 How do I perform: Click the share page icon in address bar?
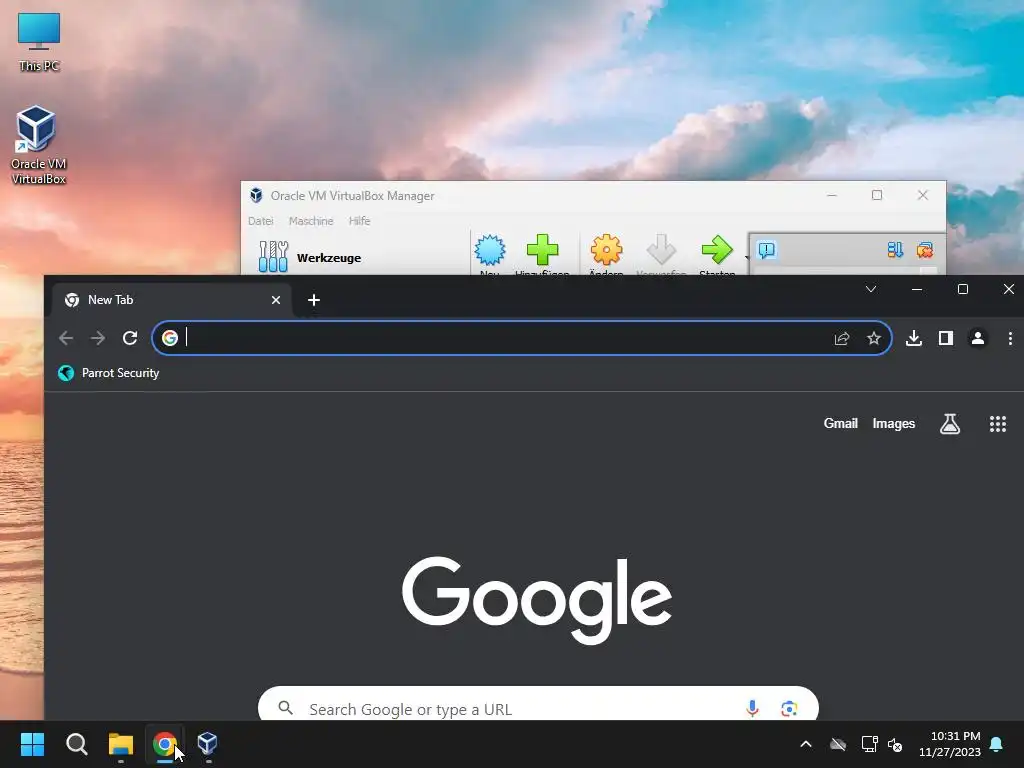click(842, 338)
